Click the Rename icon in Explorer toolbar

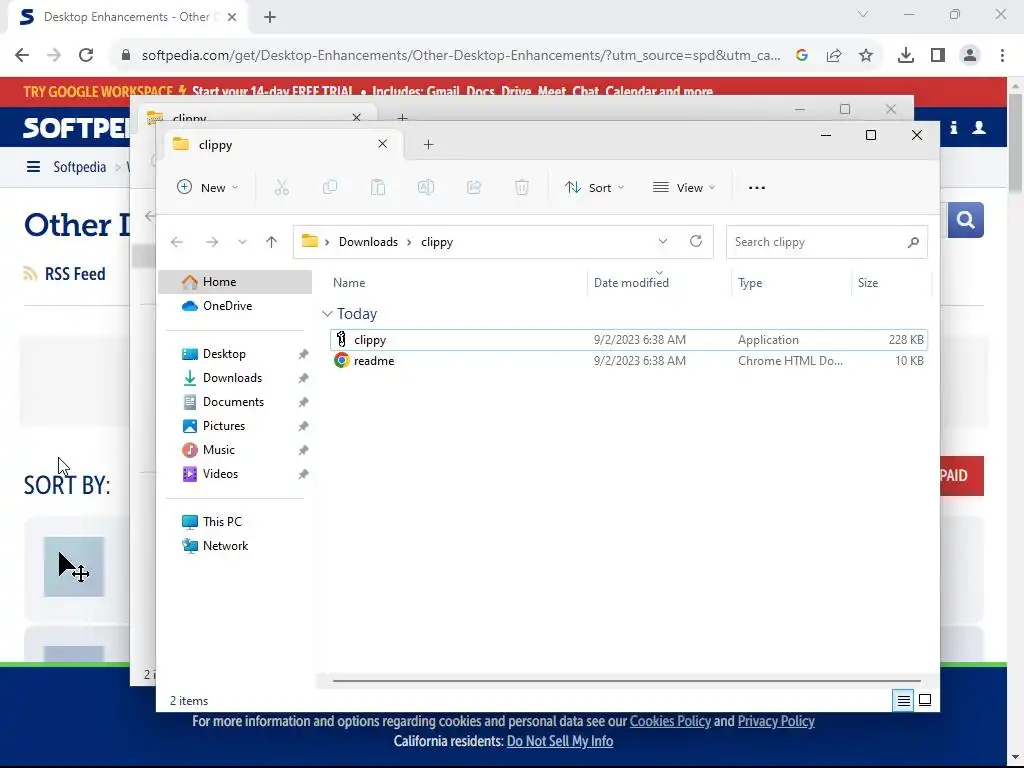coord(426,188)
